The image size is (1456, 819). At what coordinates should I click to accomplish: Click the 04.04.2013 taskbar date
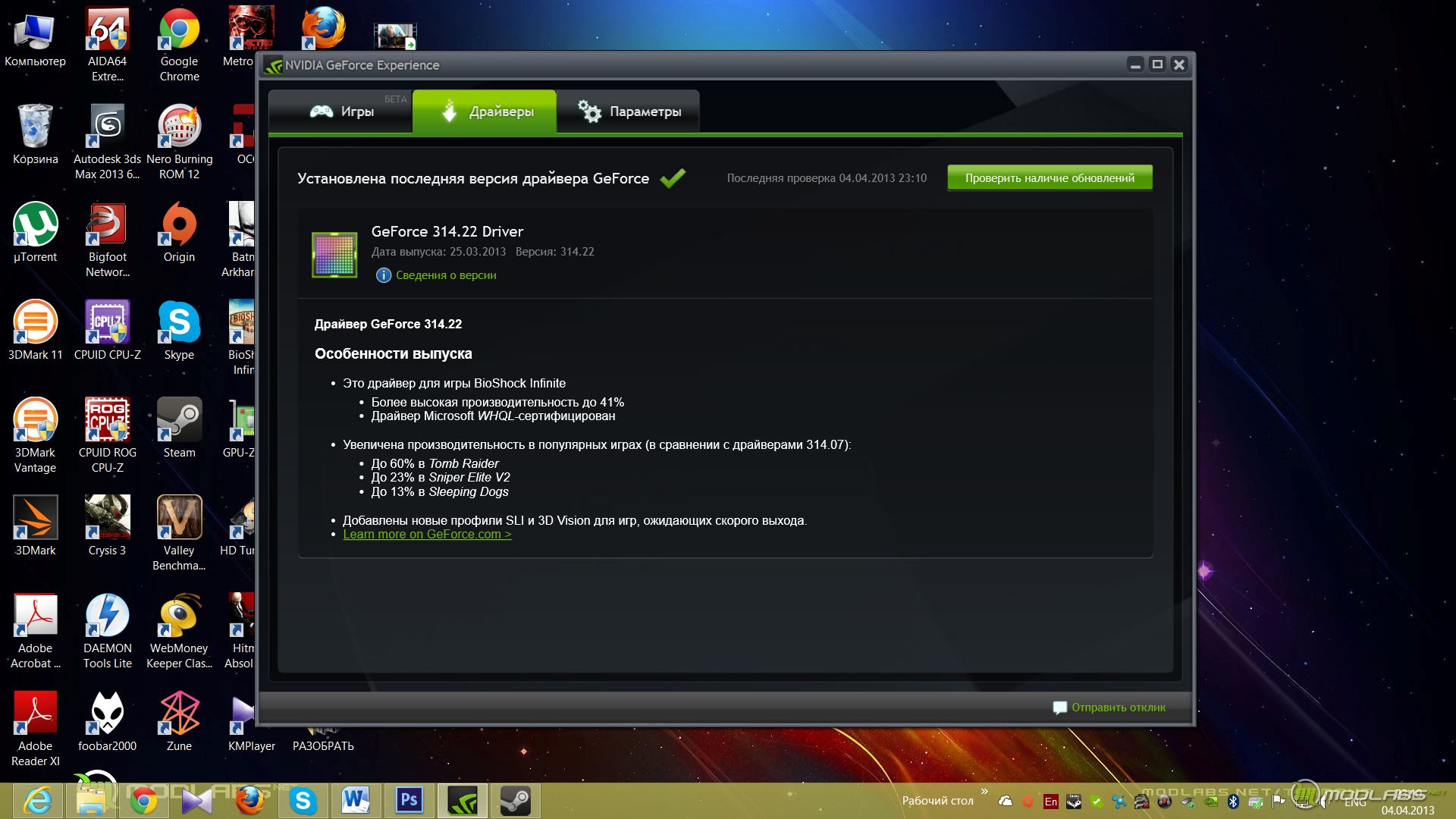coord(1407,811)
